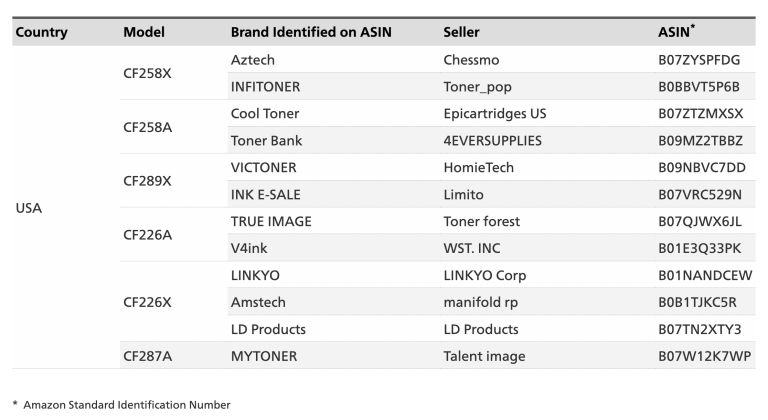The width and height of the screenshot is (768, 420).
Task: Click the Country column header
Action: click(x=41, y=32)
